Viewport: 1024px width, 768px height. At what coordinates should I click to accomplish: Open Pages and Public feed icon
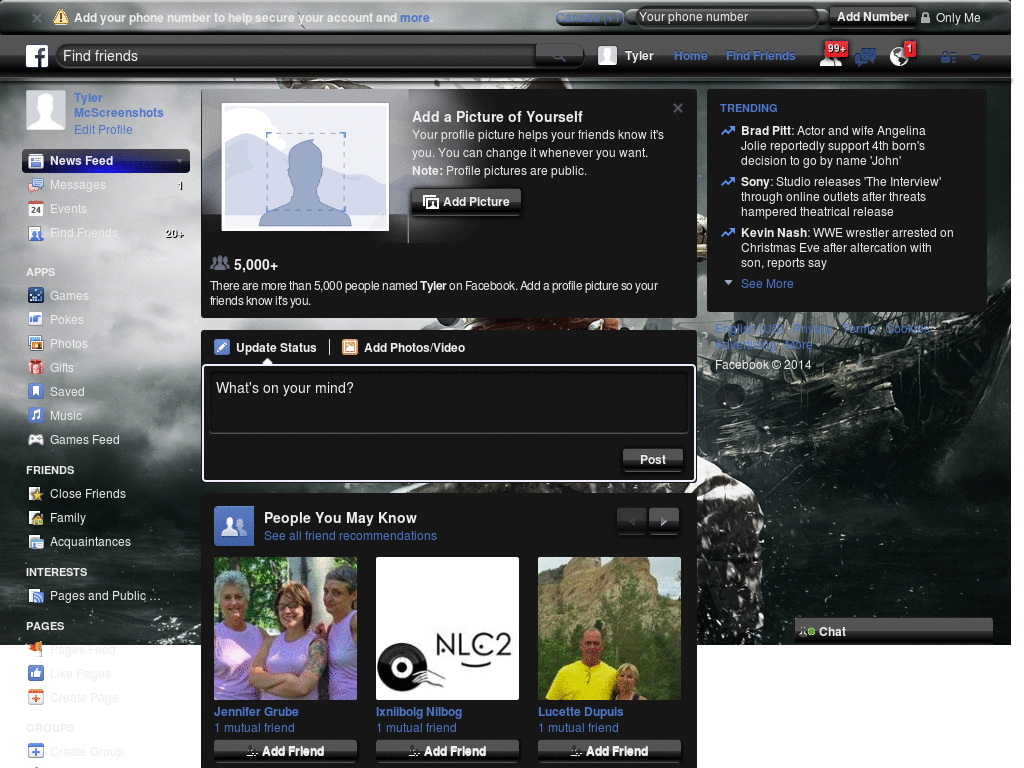coord(36,596)
